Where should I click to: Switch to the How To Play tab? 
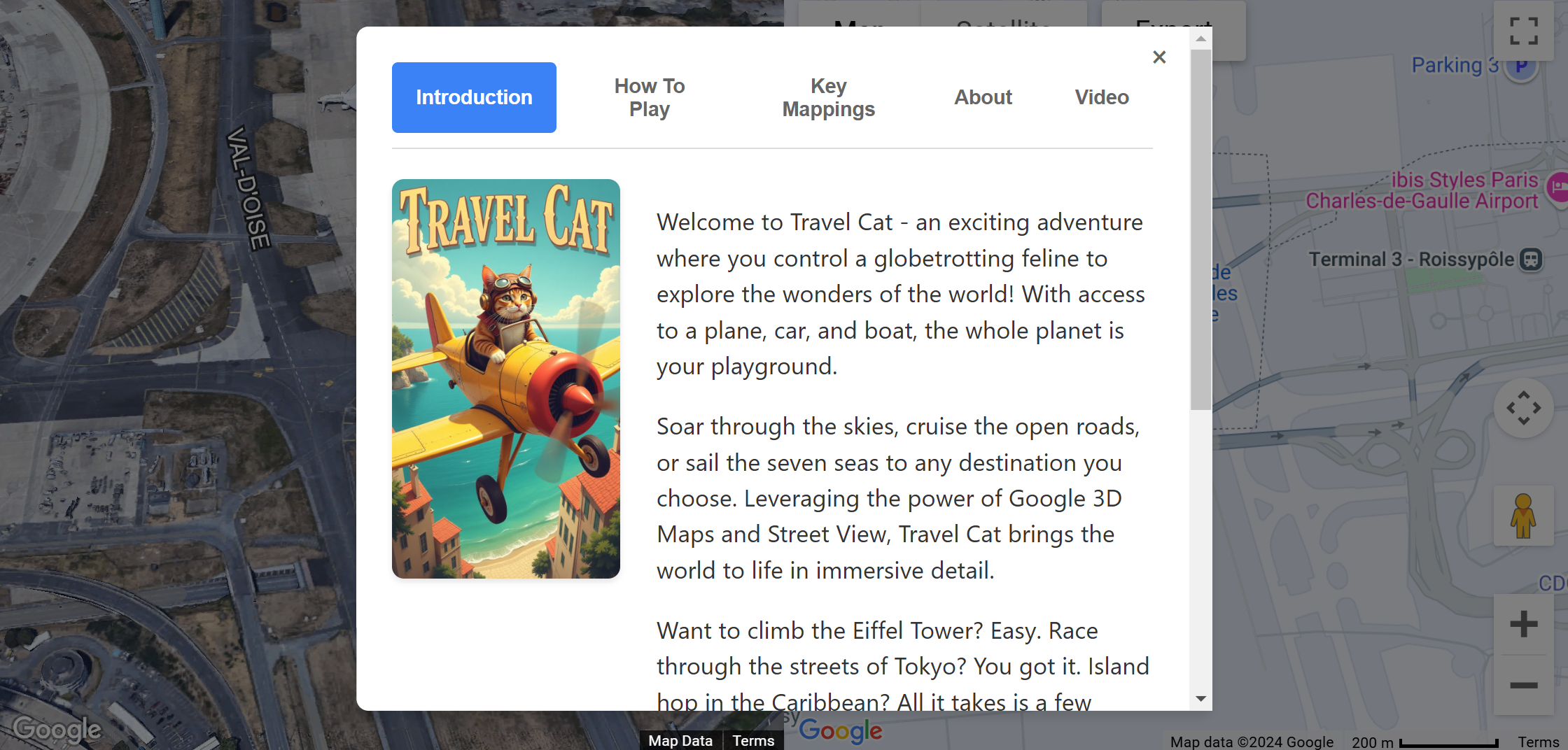point(649,97)
